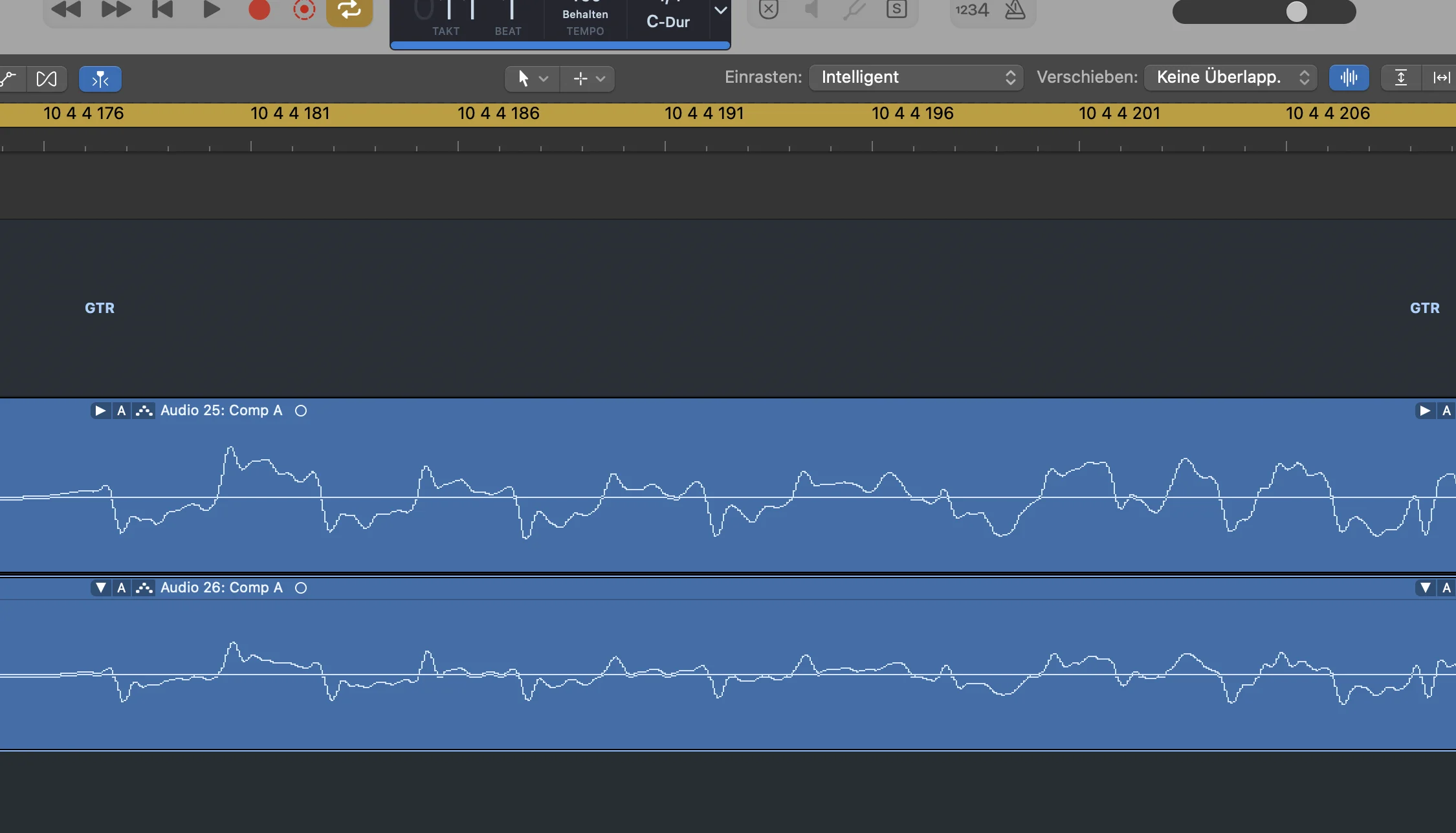Click the left GTR label in the dark track region
Viewport: 1456px width, 833px height.
pos(100,308)
